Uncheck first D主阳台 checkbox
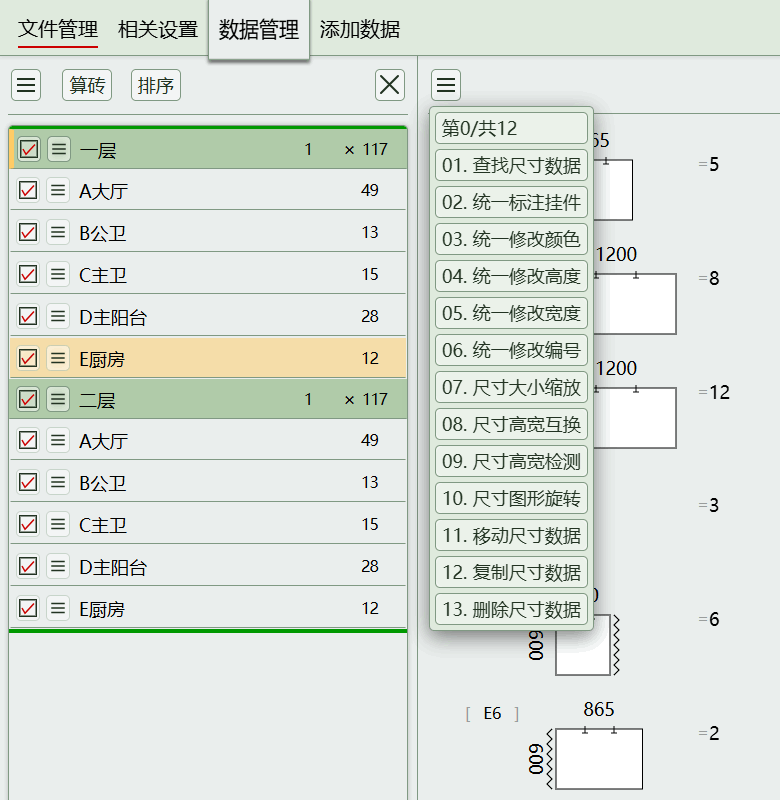This screenshot has height=800, width=780. 28,316
